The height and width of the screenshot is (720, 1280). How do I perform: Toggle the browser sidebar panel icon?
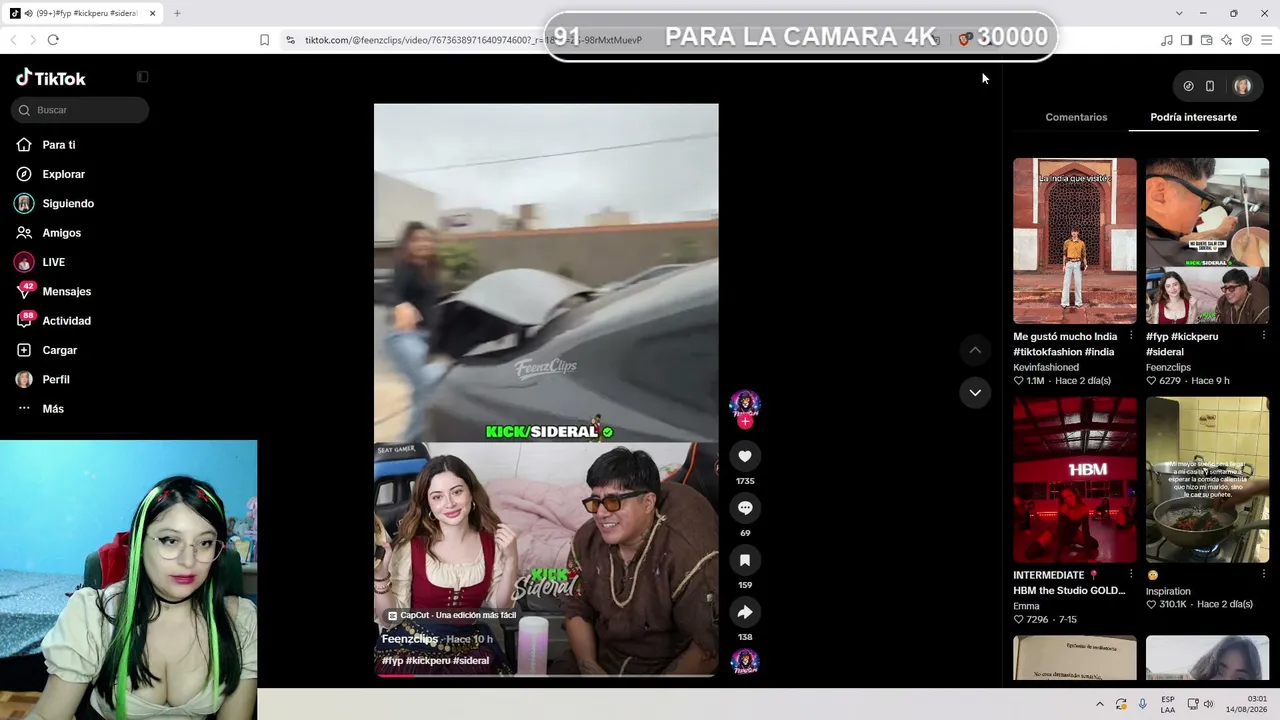1187,40
